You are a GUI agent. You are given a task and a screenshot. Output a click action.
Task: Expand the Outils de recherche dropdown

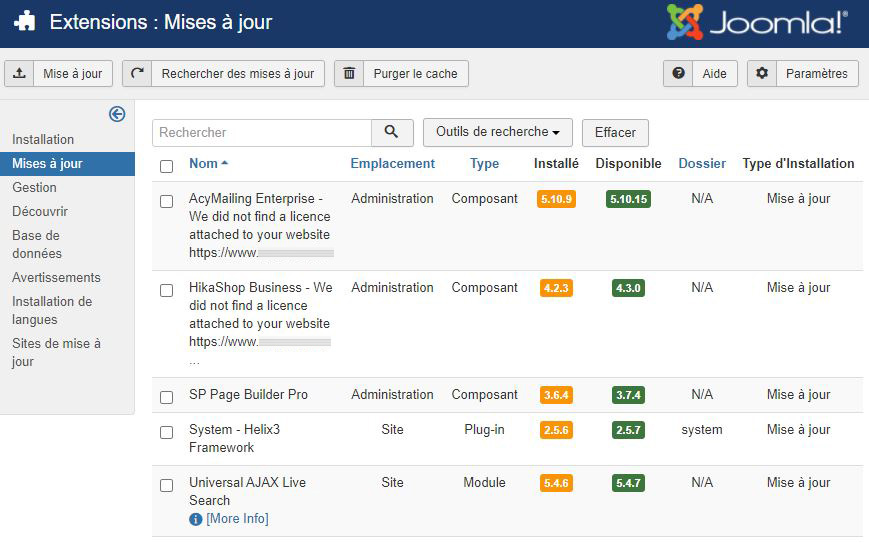tap(497, 132)
